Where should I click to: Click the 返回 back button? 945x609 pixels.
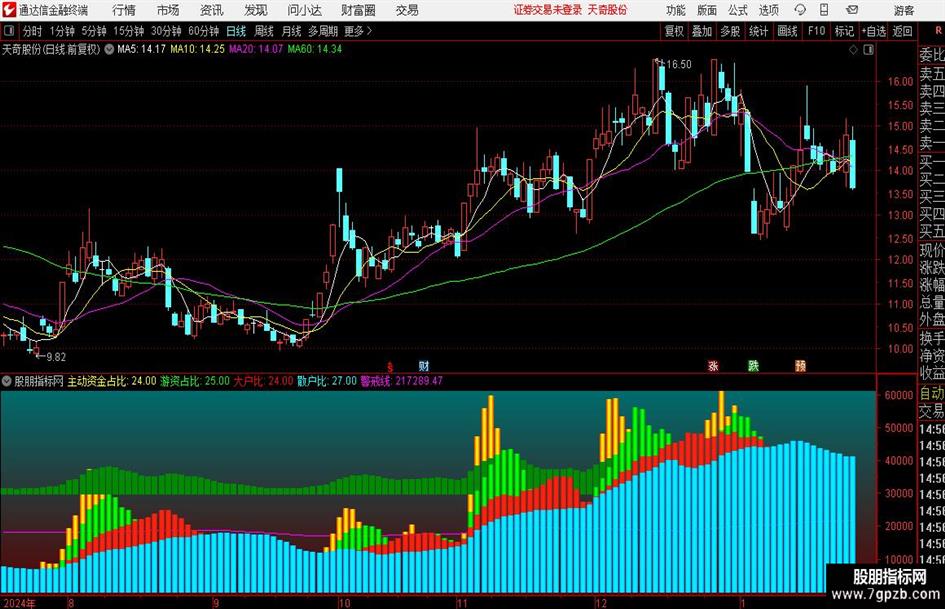(902, 31)
